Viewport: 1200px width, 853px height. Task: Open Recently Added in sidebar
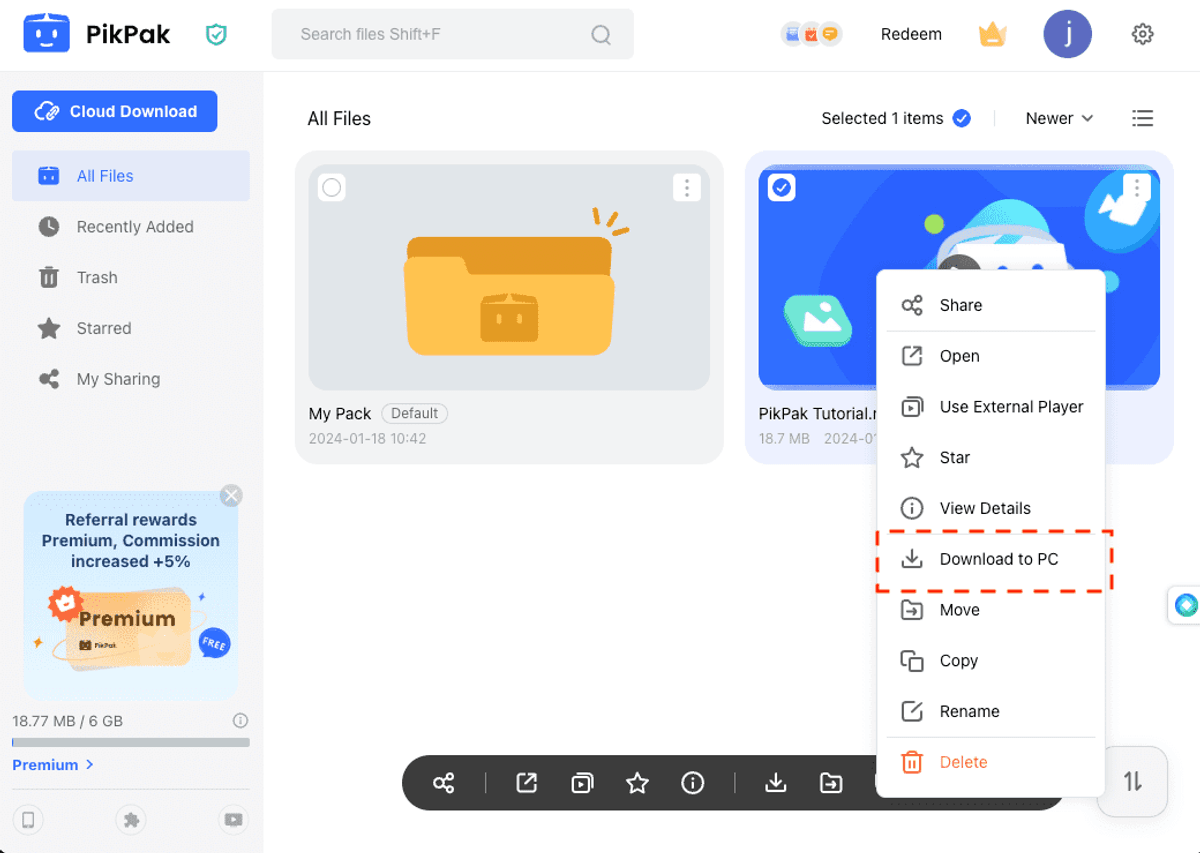click(x=131, y=227)
